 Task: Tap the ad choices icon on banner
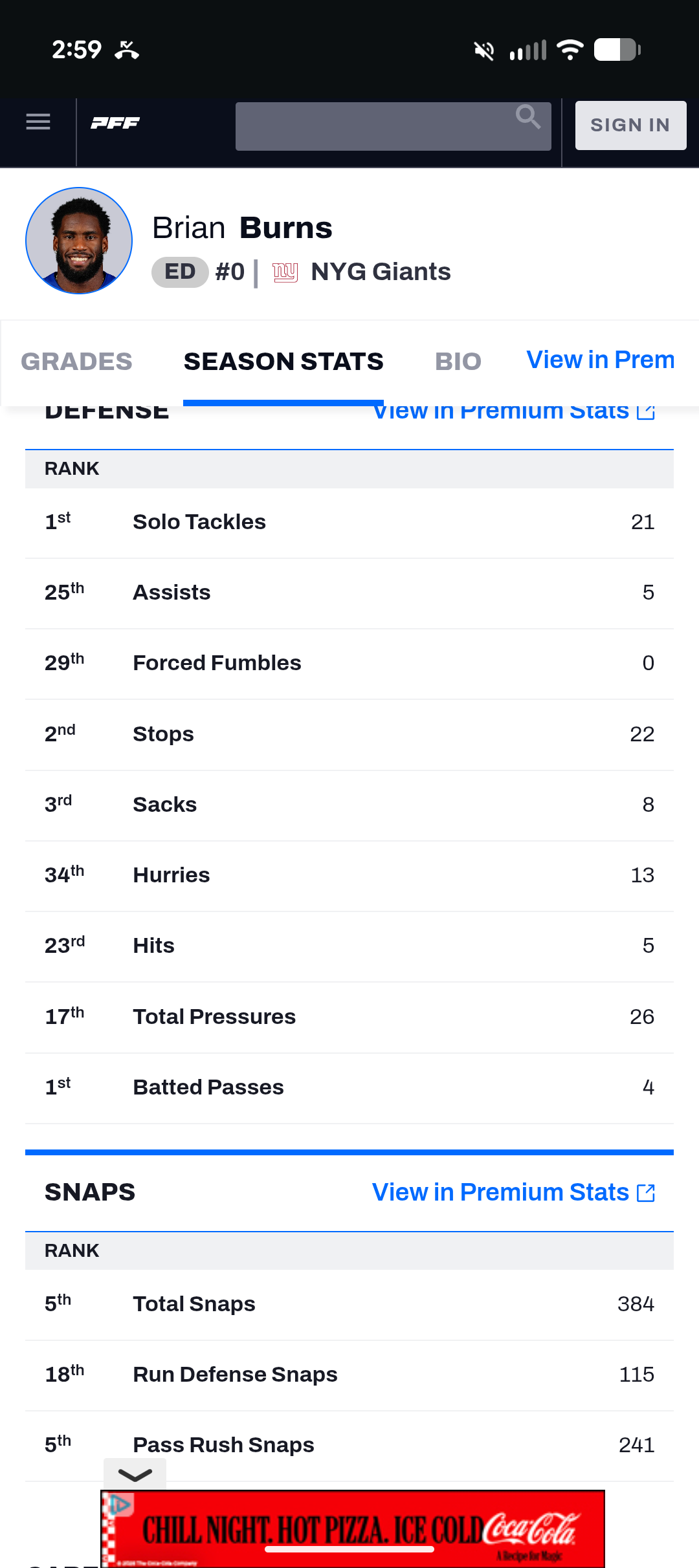118,1505
